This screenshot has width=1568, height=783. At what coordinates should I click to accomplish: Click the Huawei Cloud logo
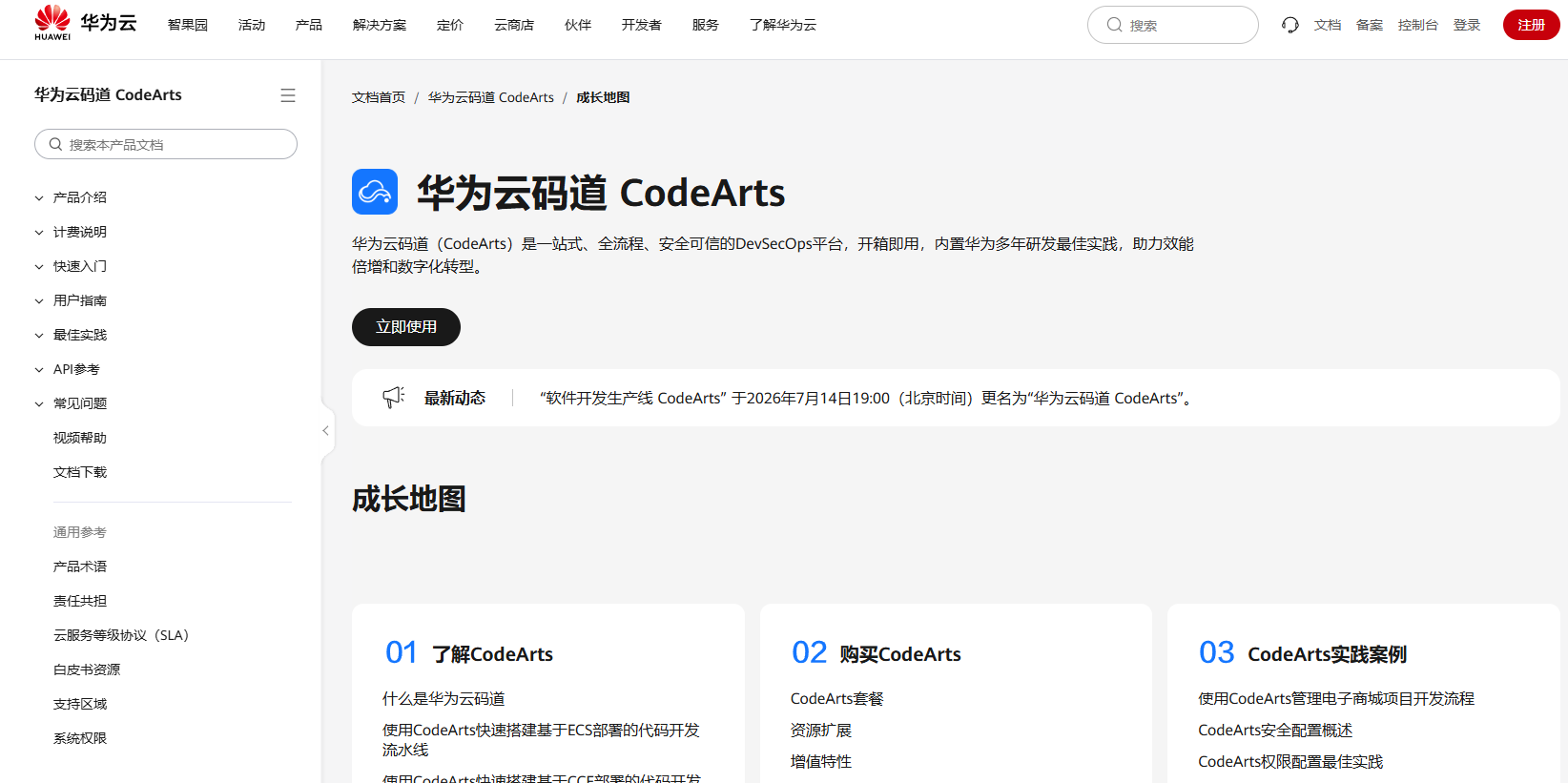pos(86,23)
